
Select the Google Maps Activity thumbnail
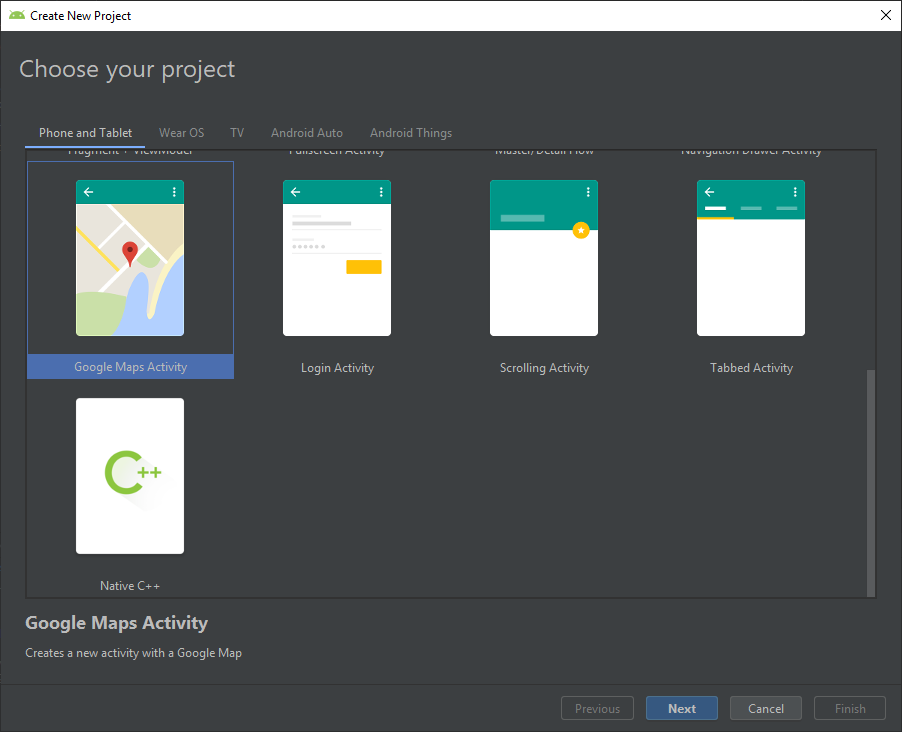[130, 258]
